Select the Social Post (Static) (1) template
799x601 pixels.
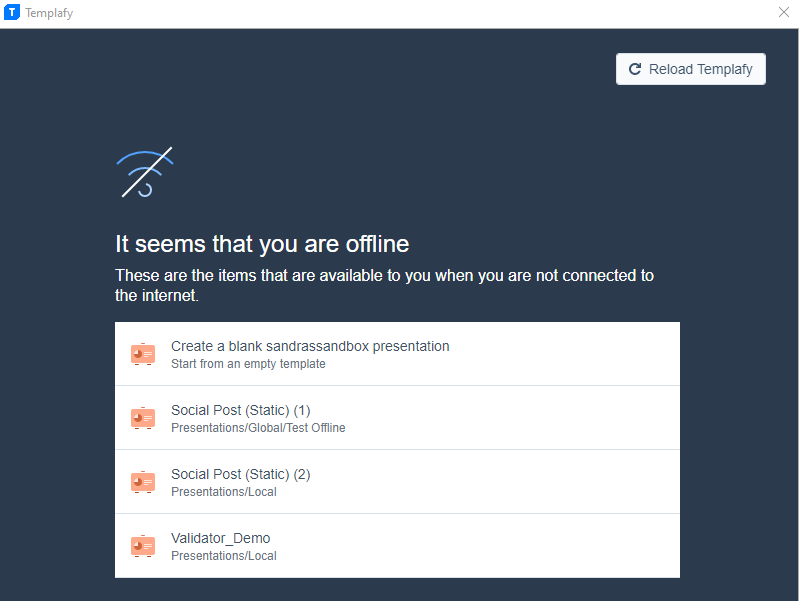[397, 417]
